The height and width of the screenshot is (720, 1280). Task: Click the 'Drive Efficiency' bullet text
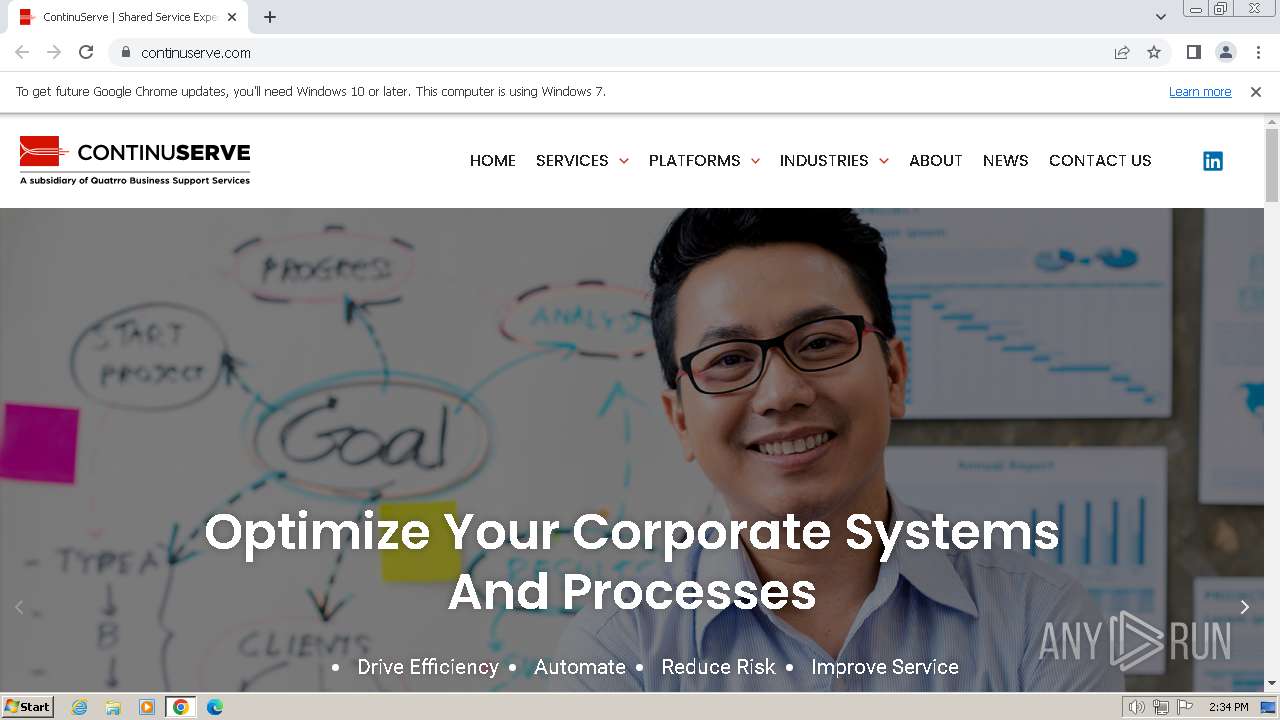pyautogui.click(x=428, y=667)
